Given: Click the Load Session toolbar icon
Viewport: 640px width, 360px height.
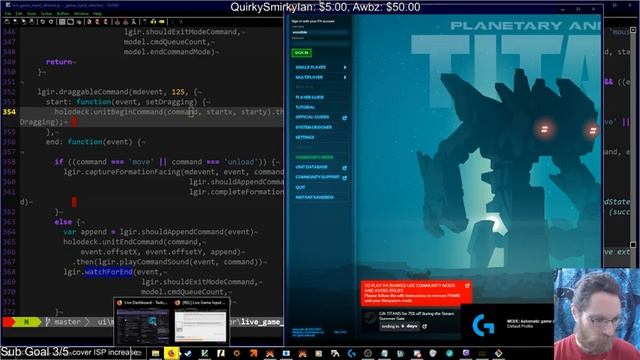Looking at the screenshot, I should 117,22.
